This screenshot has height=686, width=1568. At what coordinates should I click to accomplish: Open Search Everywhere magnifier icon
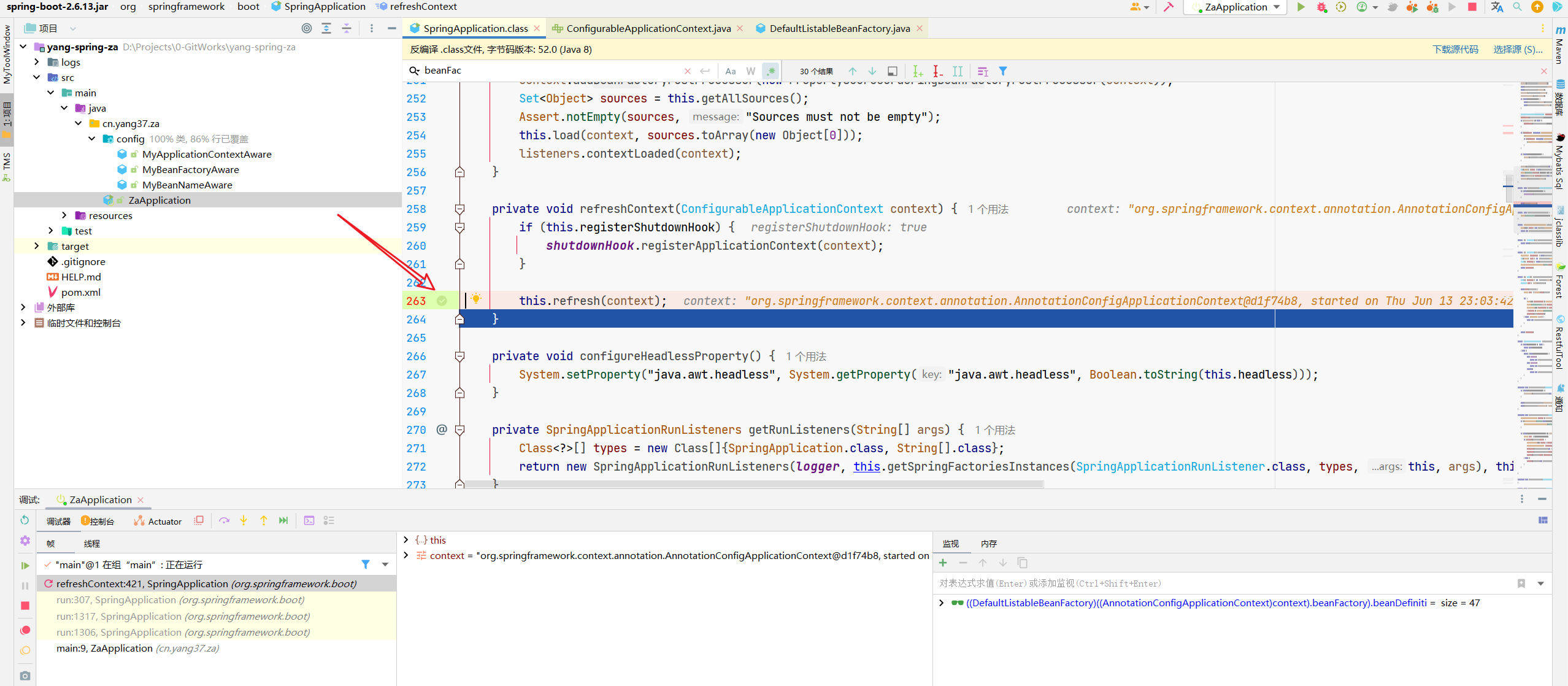point(1517,7)
